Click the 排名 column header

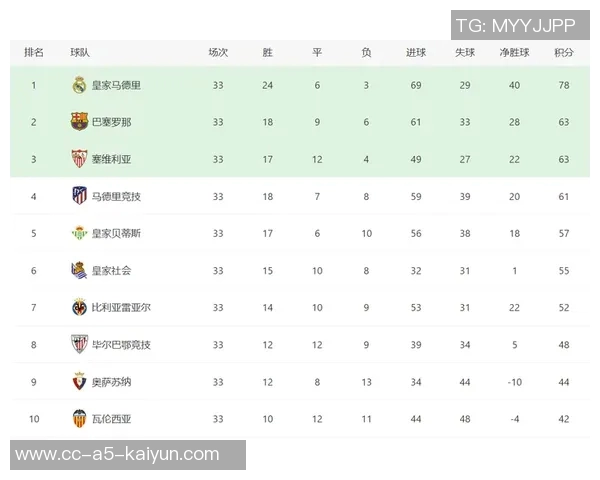[x=33, y=51]
